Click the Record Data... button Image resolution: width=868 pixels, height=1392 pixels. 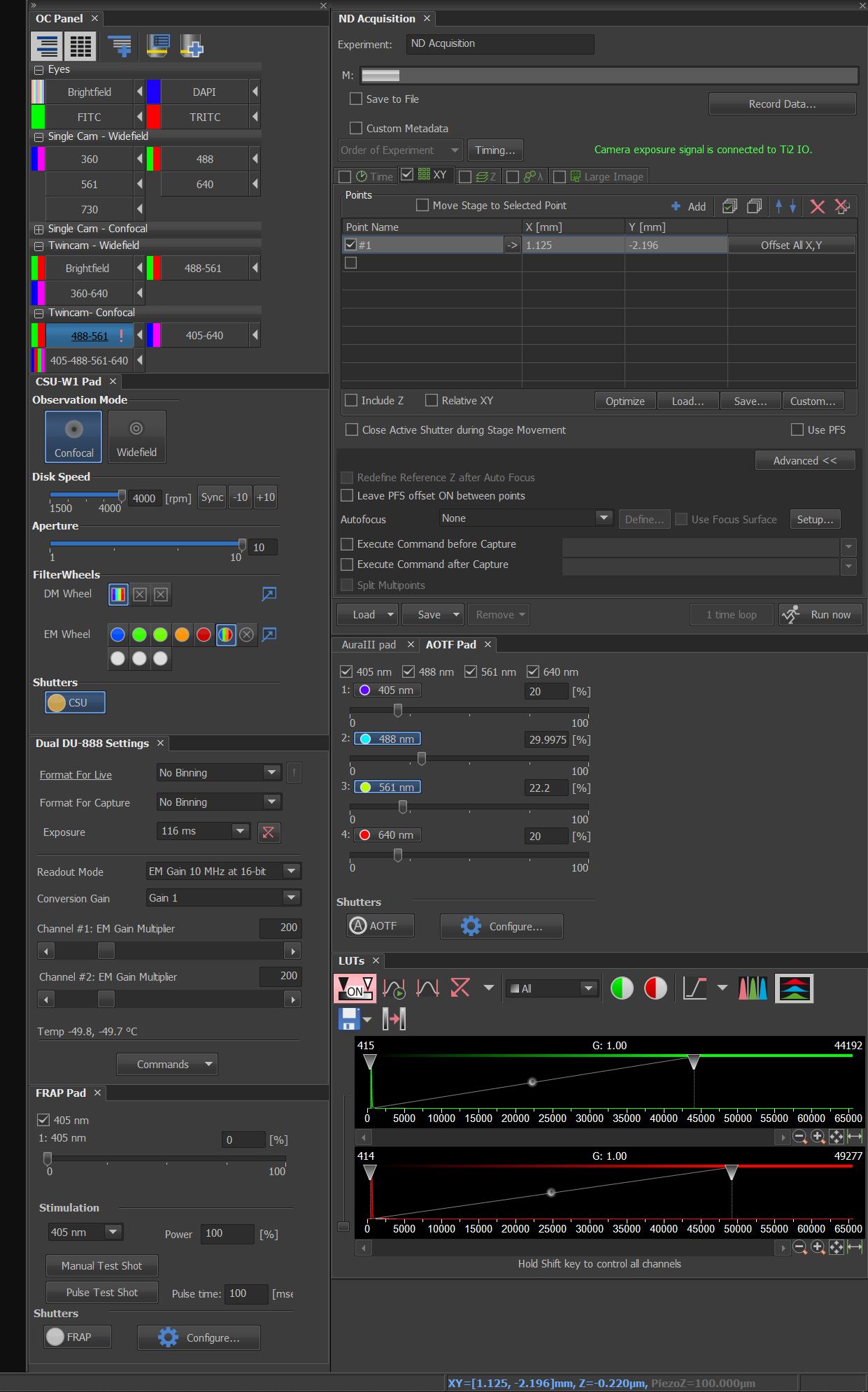(782, 104)
